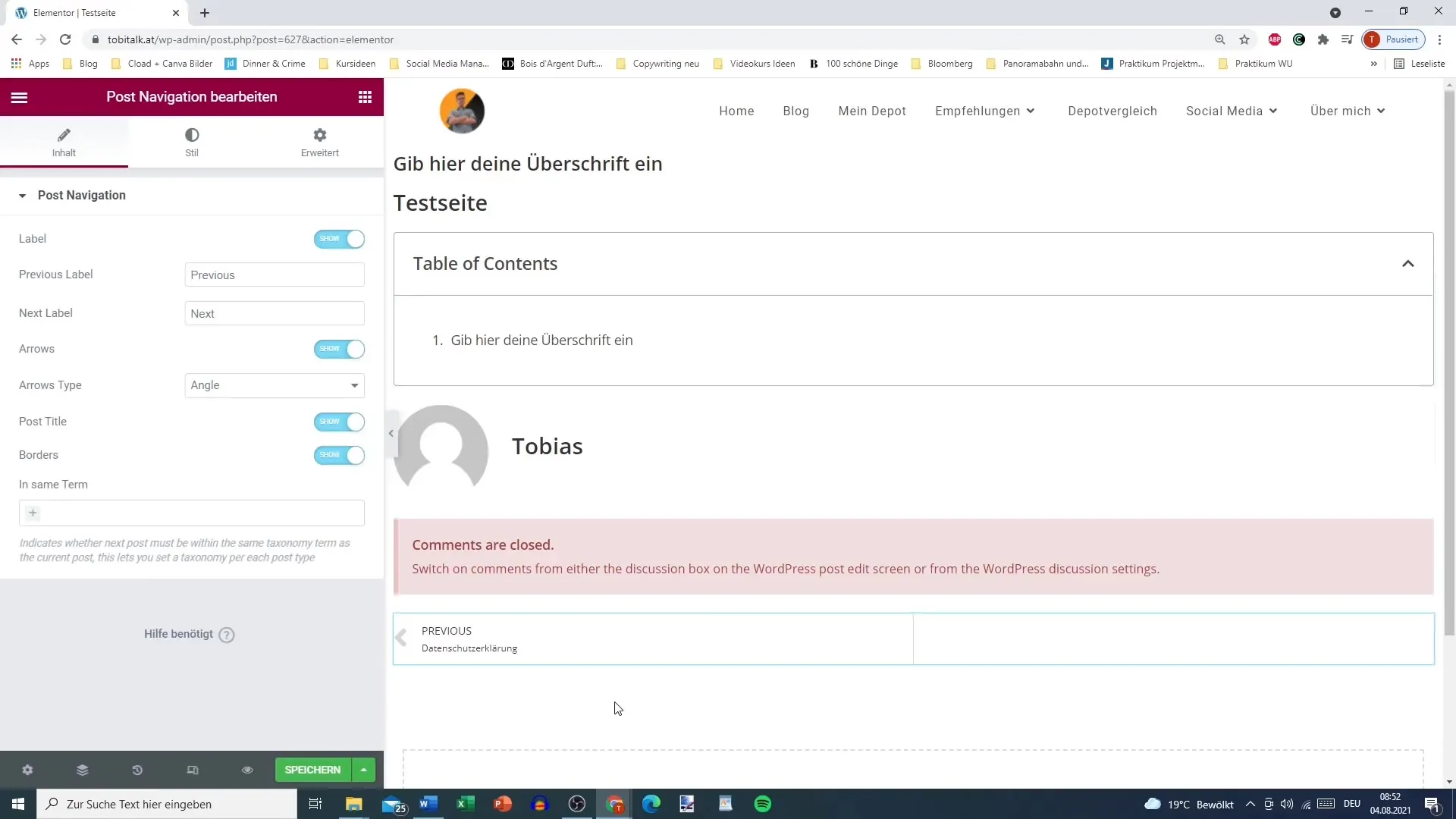Image resolution: width=1456 pixels, height=819 pixels.
Task: Show hidden system tray icons
Action: click(x=1250, y=804)
